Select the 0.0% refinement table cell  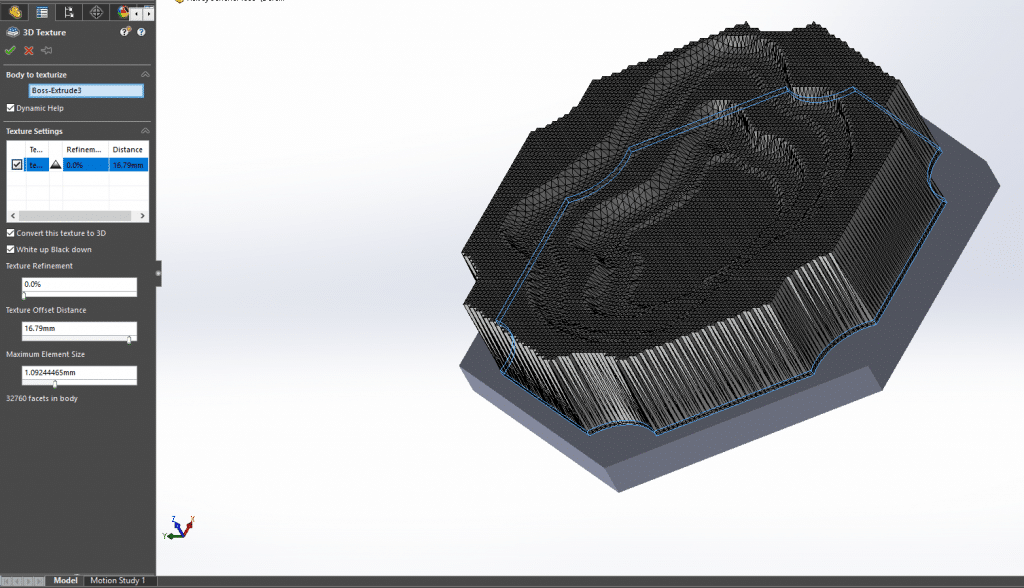coord(86,165)
